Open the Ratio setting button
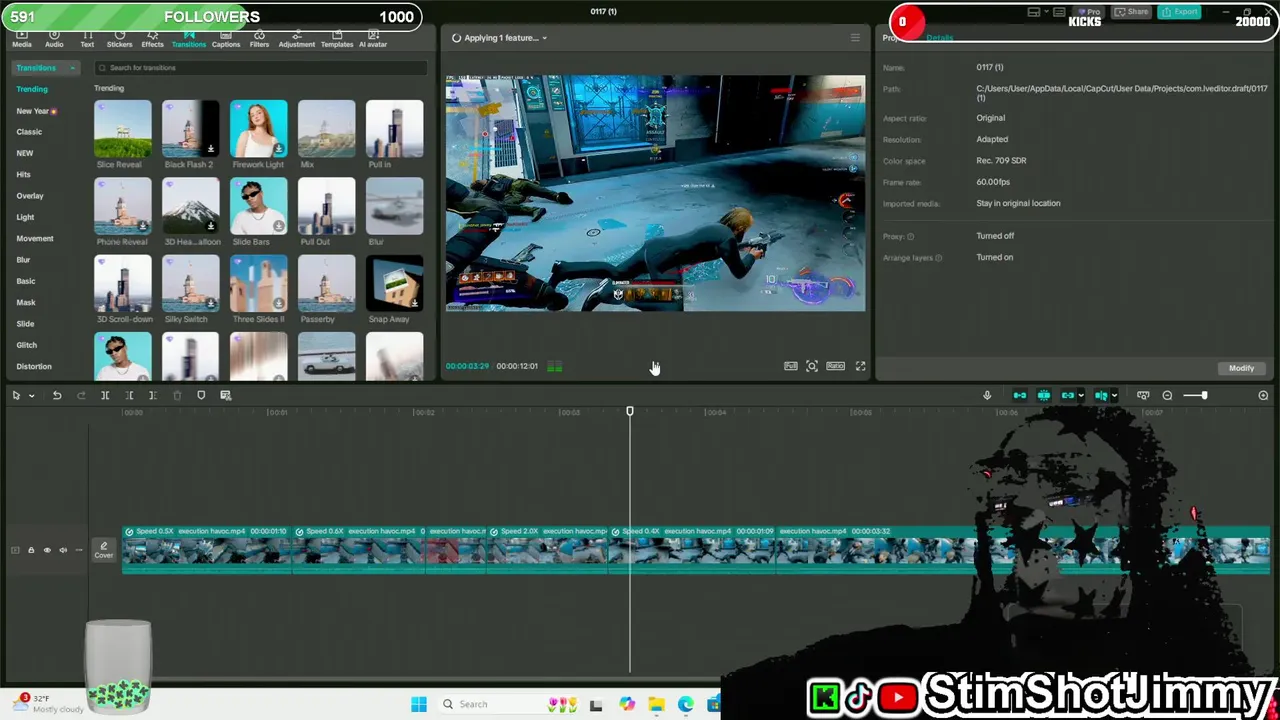Image resolution: width=1280 pixels, height=720 pixels. click(x=835, y=366)
